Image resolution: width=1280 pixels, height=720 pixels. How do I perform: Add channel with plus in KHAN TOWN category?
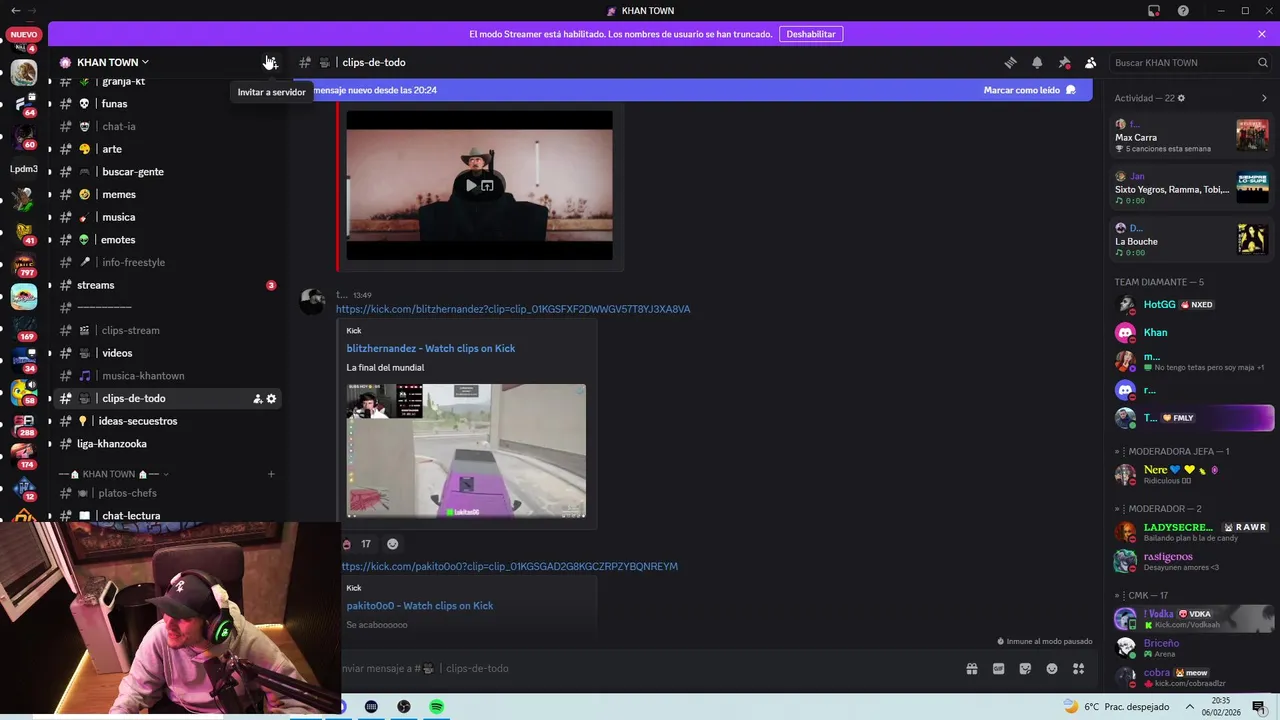(x=271, y=474)
